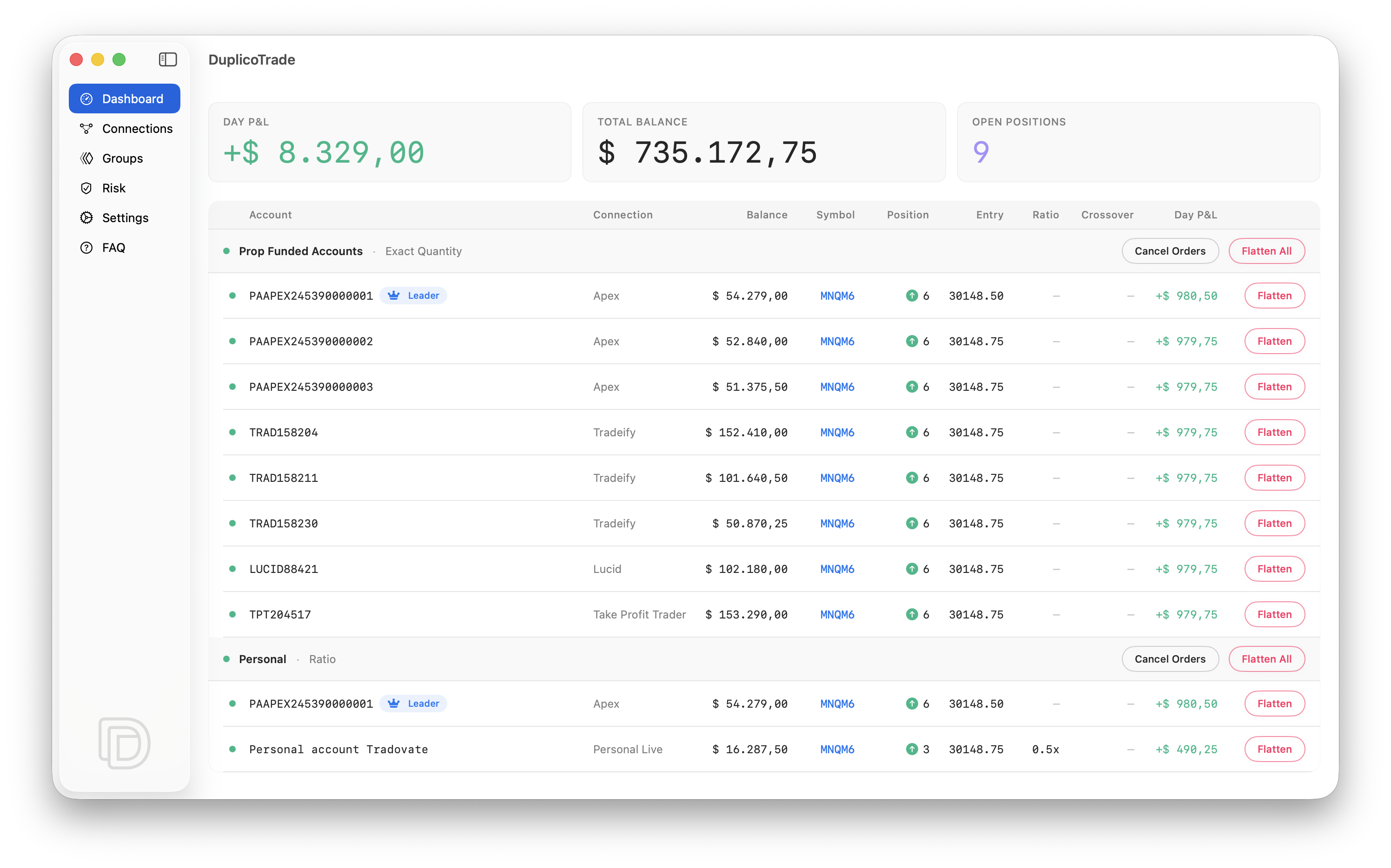Flatten account TRAD158230

point(1274,524)
